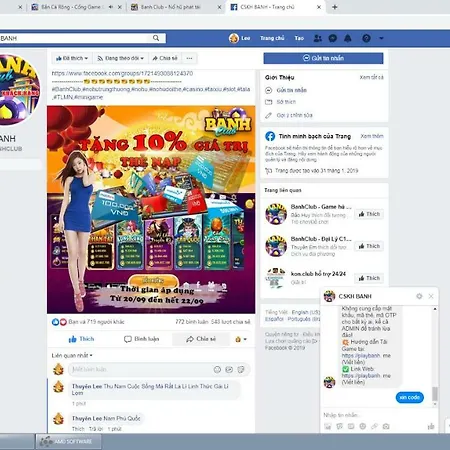
Task: Open AMD Software taskbar item
Action: tap(69, 442)
